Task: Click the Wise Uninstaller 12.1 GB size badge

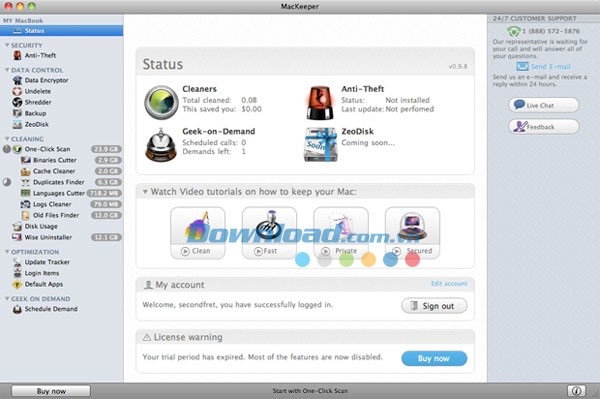Action: tap(106, 238)
